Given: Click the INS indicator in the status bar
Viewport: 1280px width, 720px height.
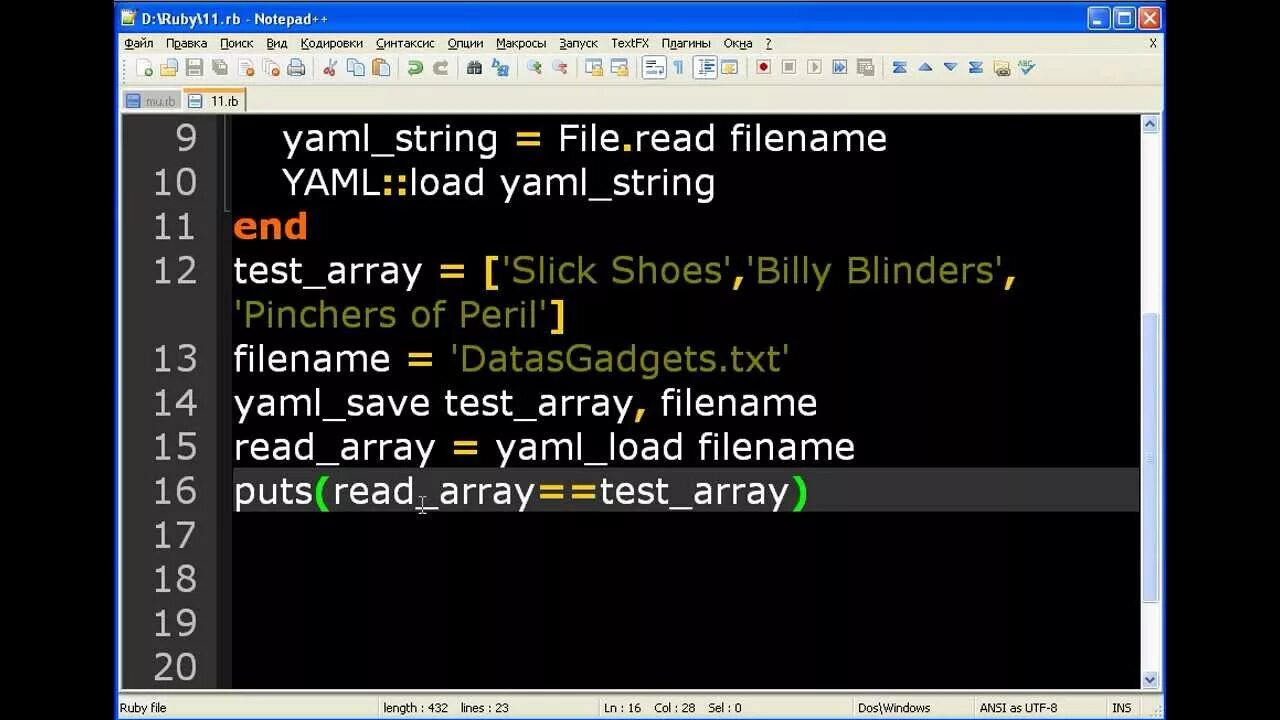Looking at the screenshot, I should click(x=1121, y=708).
